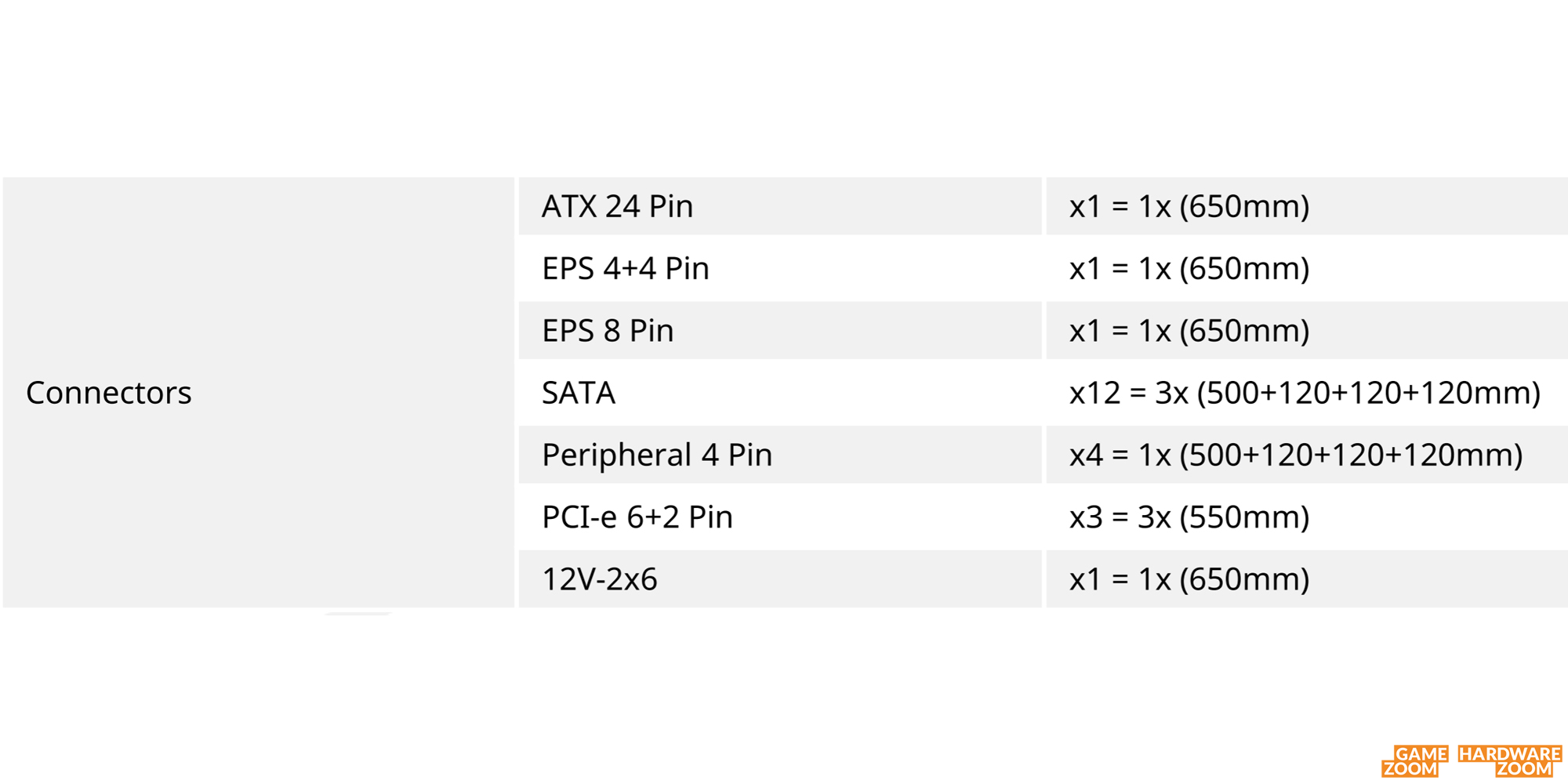Select the Connectors header cell
Viewport: 1568px width, 784px height.
[x=259, y=392]
